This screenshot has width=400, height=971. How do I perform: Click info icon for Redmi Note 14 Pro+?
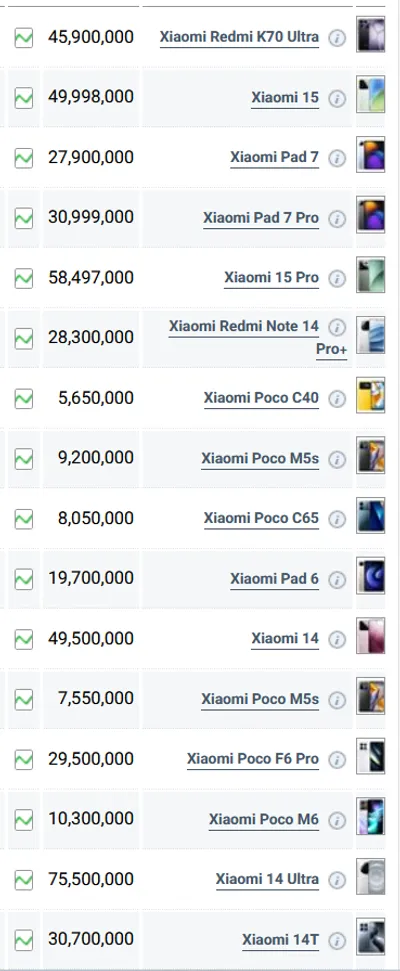tap(337, 327)
